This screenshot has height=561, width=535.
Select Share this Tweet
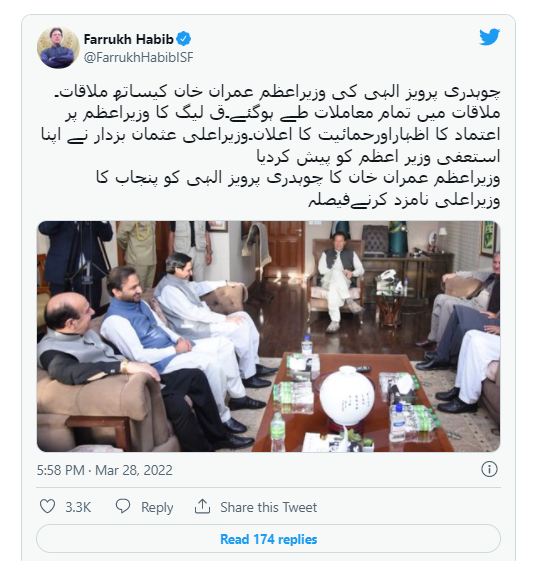[269, 507]
